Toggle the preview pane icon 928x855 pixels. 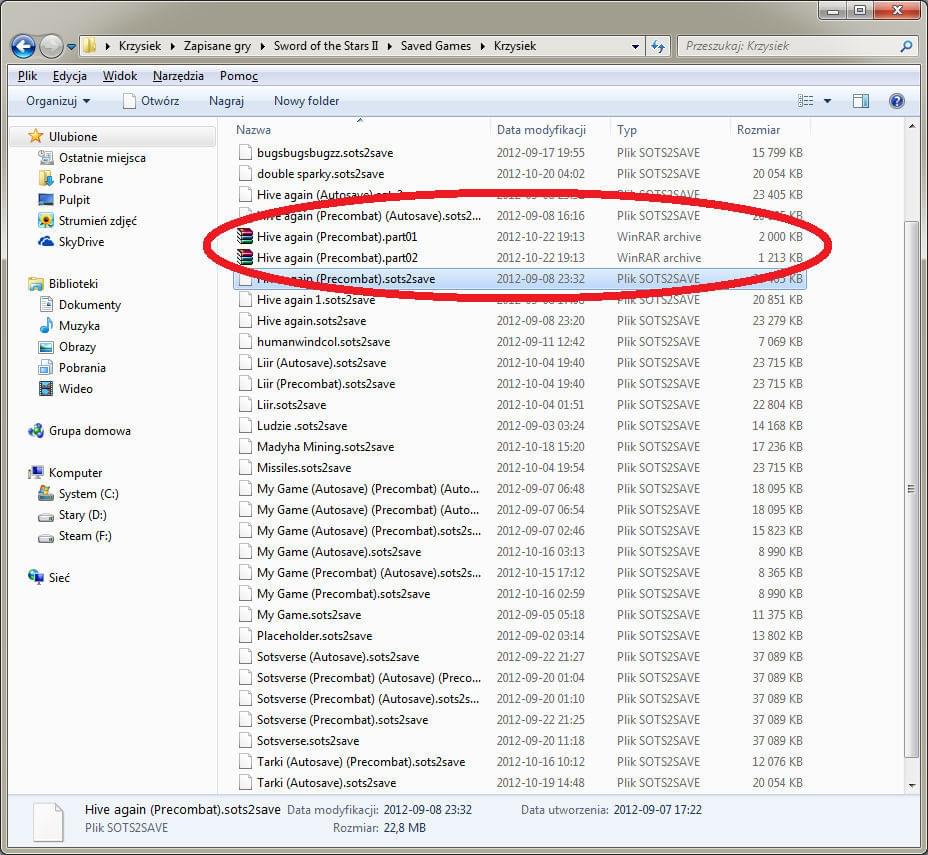coord(861,101)
